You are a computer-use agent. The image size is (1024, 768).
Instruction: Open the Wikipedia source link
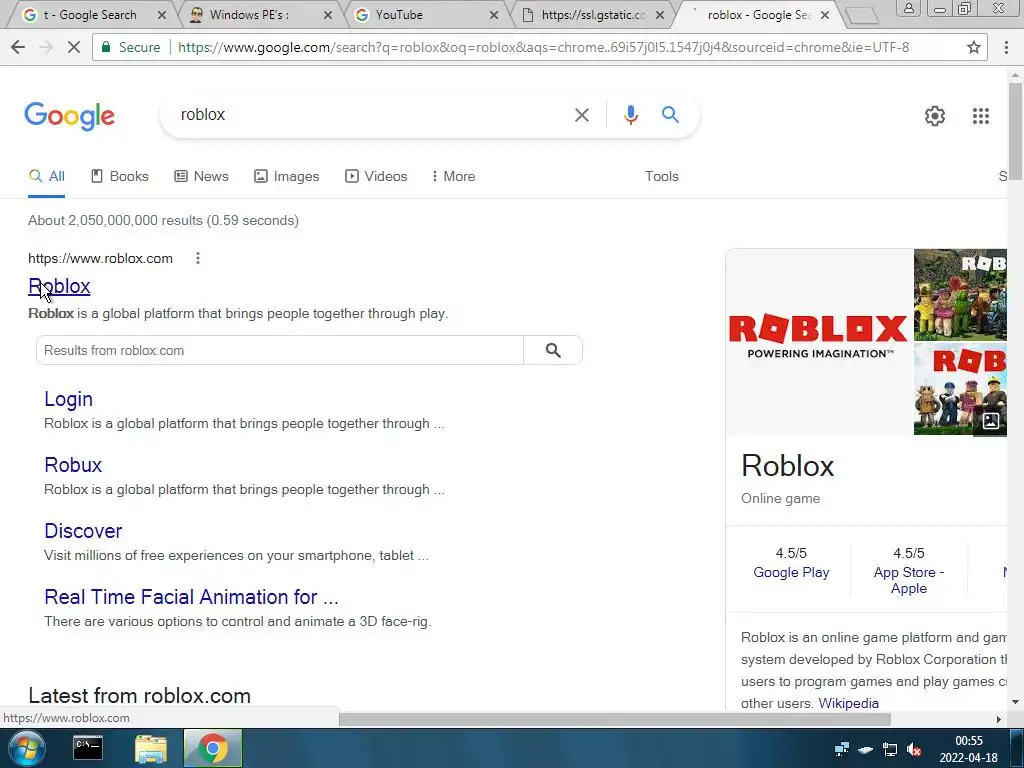point(848,703)
